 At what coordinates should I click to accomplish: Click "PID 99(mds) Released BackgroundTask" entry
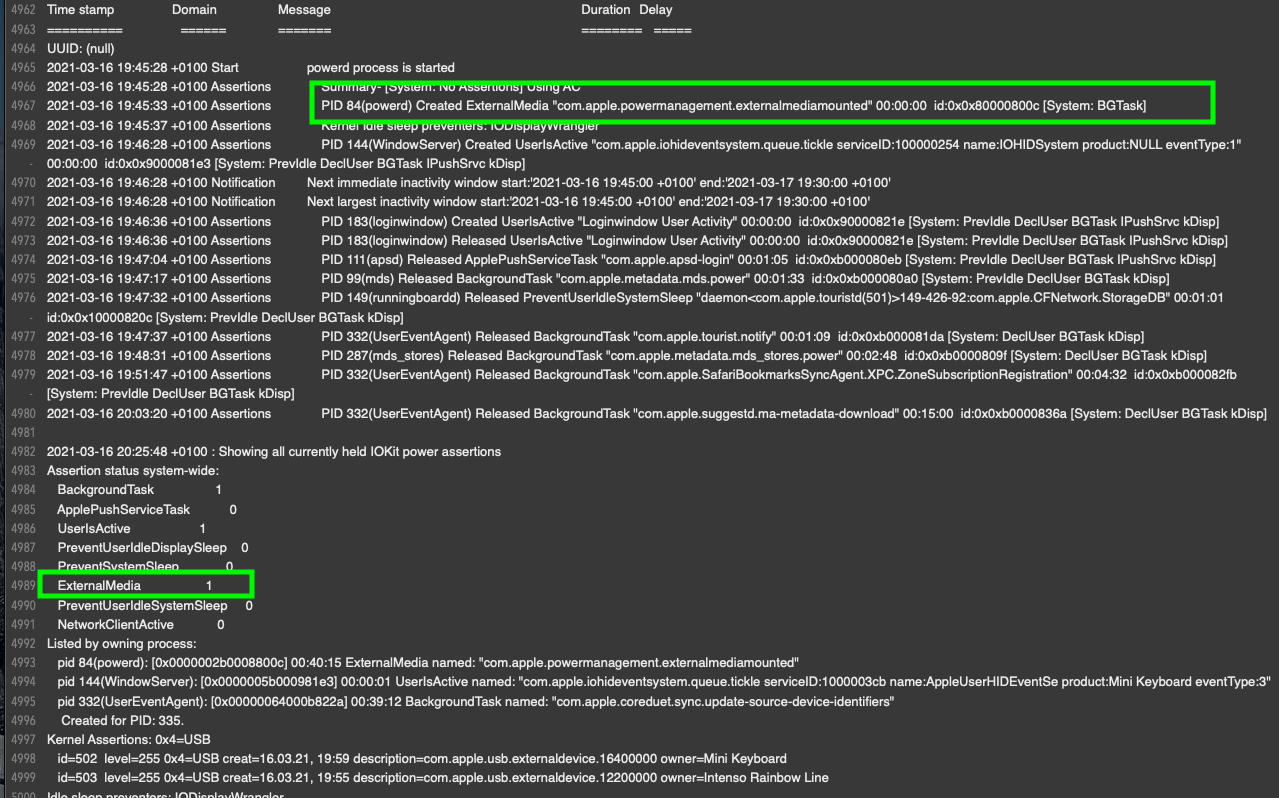pyautogui.click(x=745, y=279)
